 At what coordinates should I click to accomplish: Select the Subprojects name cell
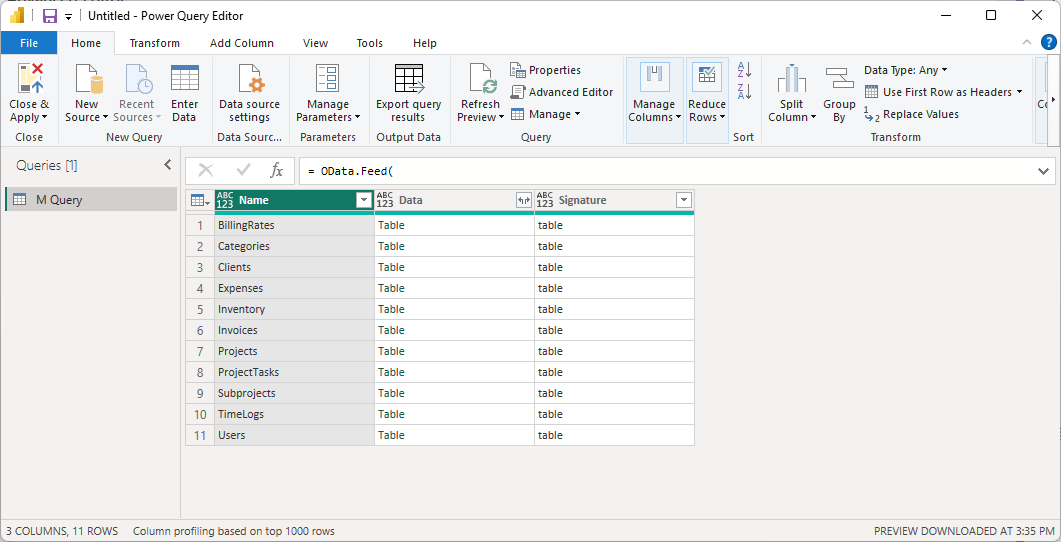point(294,393)
